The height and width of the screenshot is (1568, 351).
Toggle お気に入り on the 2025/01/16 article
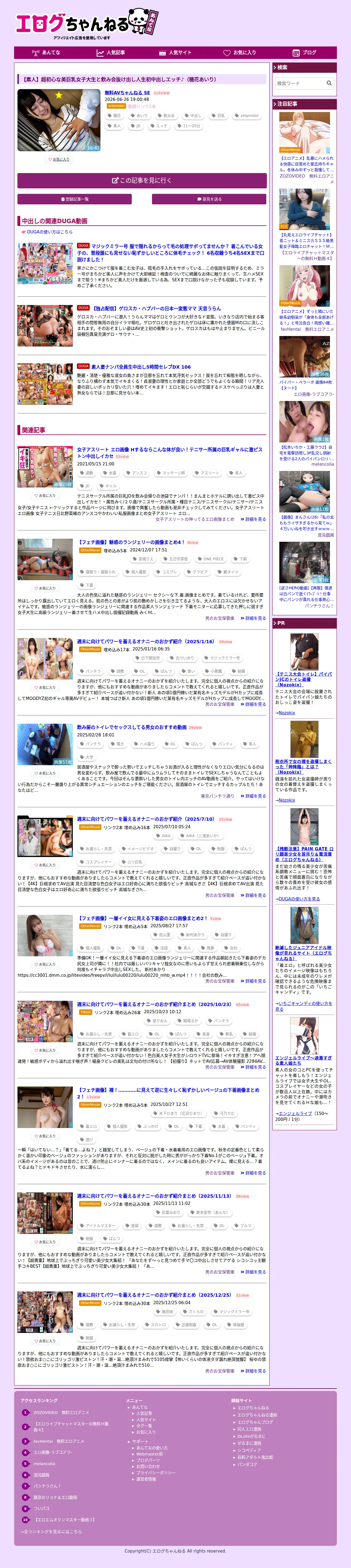[45, 687]
